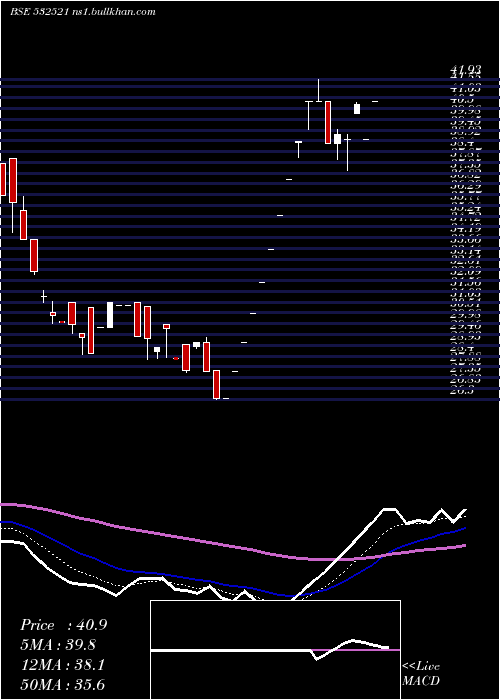
Task: Click the tallest red candlestick near the chart's high
Action: point(328,122)
